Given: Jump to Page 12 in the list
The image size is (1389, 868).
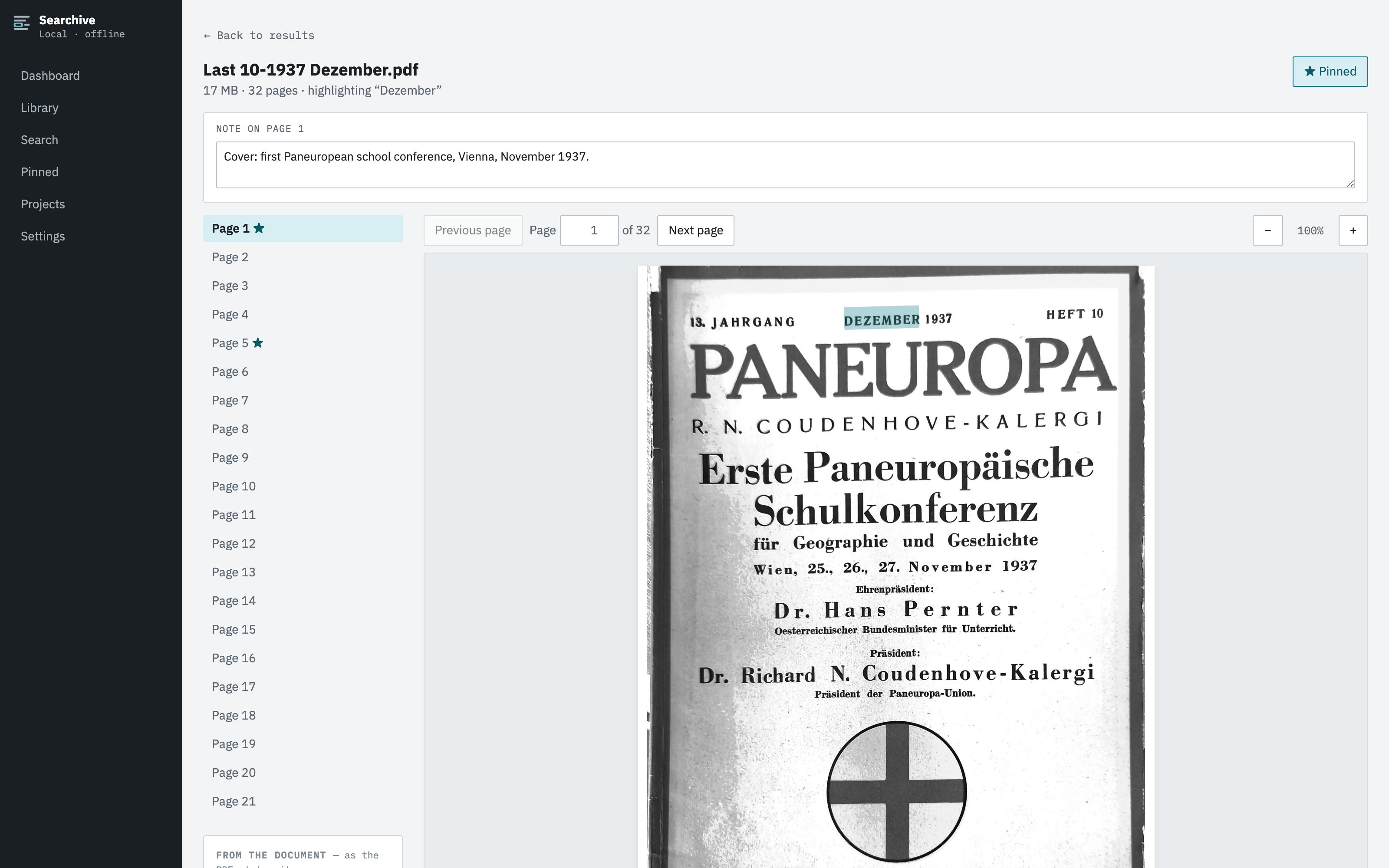Looking at the screenshot, I should (303, 544).
